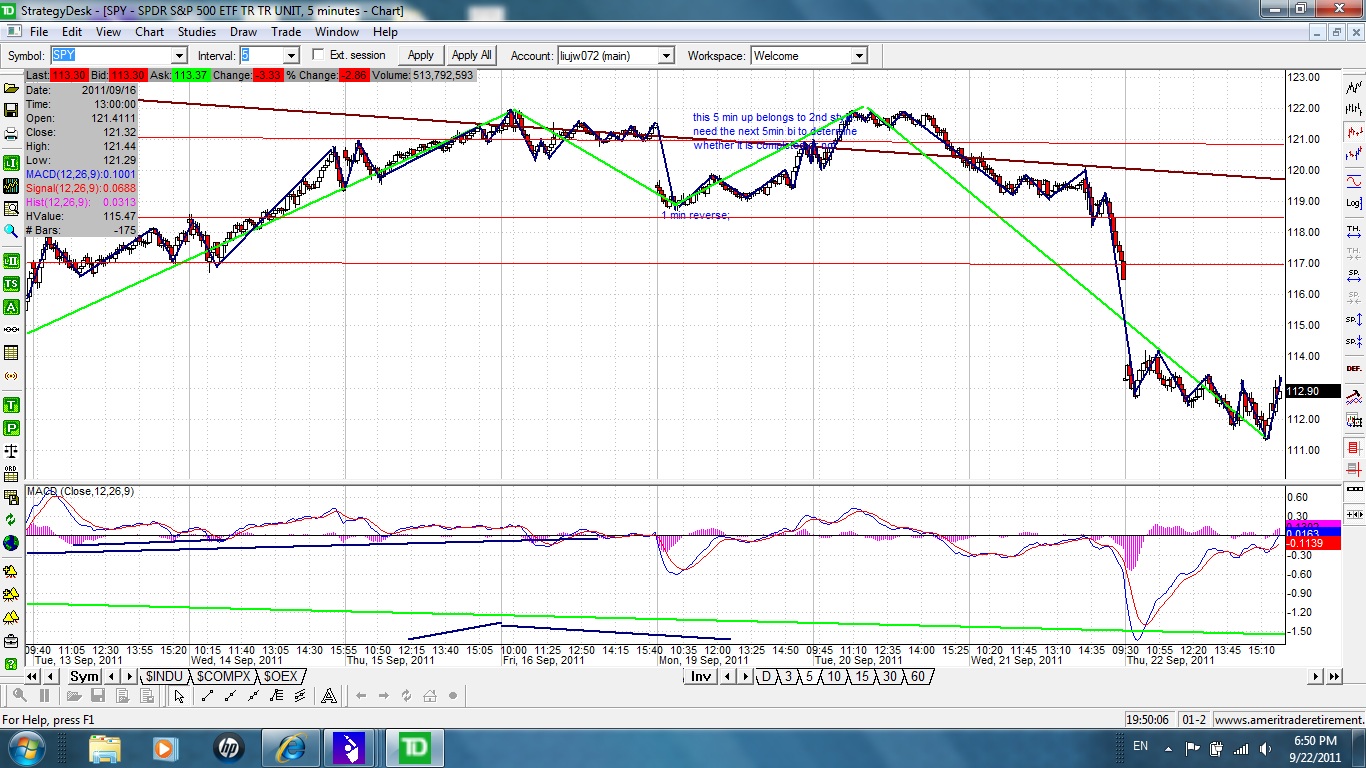Open file explorer folder on taskbar
The width and height of the screenshot is (1366, 768).
pyautogui.click(x=105, y=747)
